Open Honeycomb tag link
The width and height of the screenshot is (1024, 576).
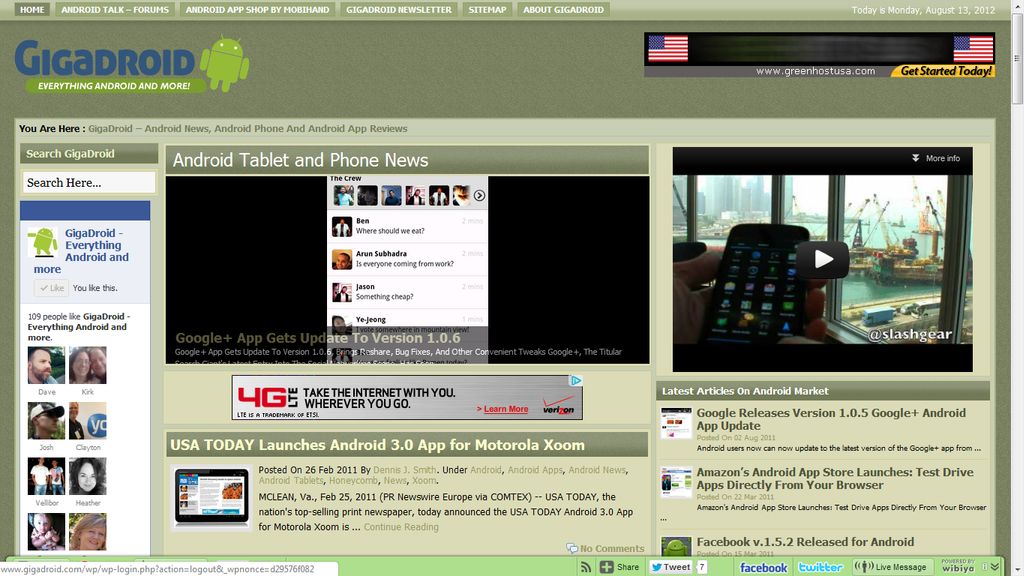353,480
